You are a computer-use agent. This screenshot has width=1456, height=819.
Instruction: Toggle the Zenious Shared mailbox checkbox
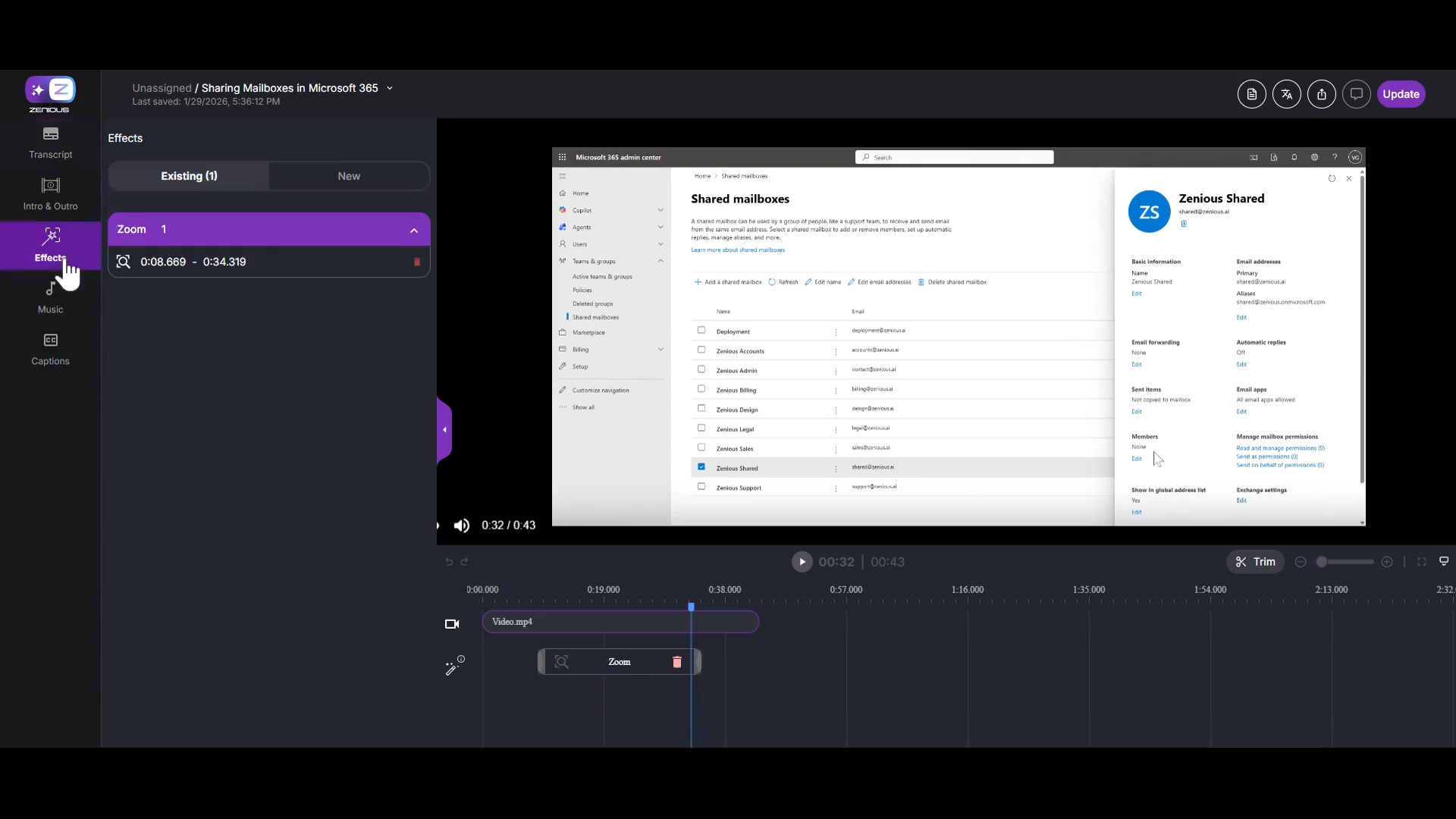point(701,467)
